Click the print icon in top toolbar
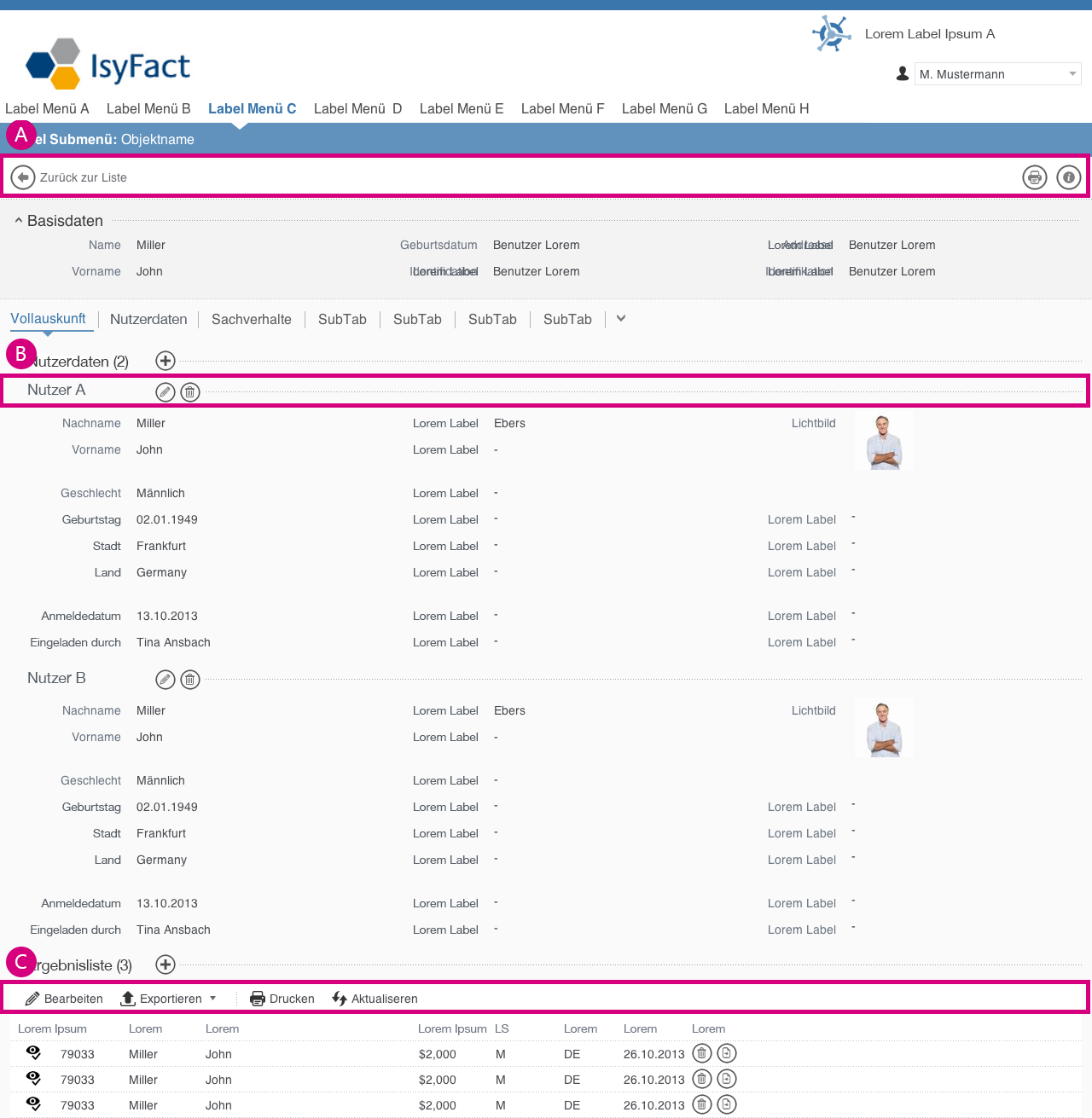The image size is (1092, 1118). click(1034, 177)
